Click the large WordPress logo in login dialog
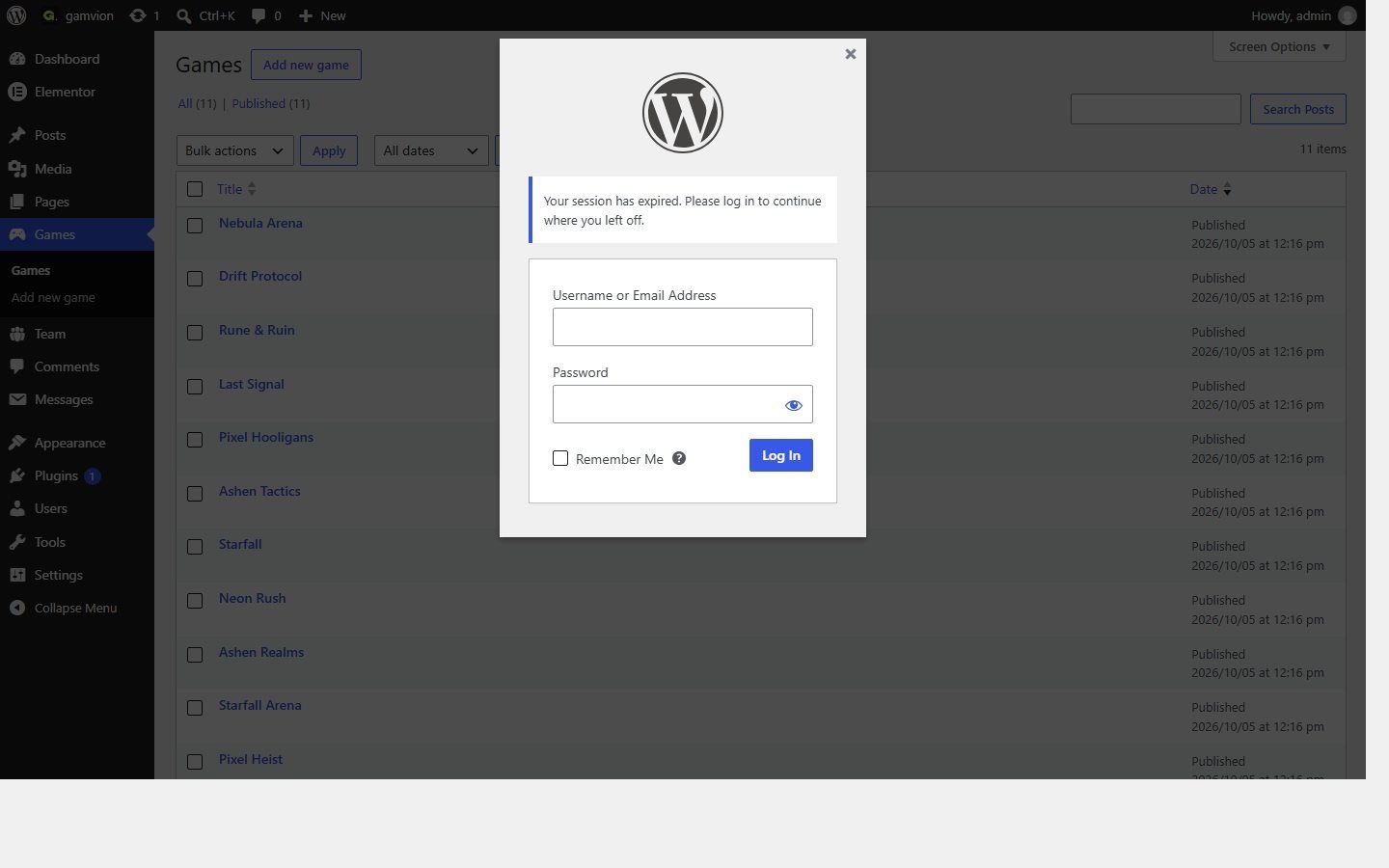The image size is (1389, 868). click(683, 113)
